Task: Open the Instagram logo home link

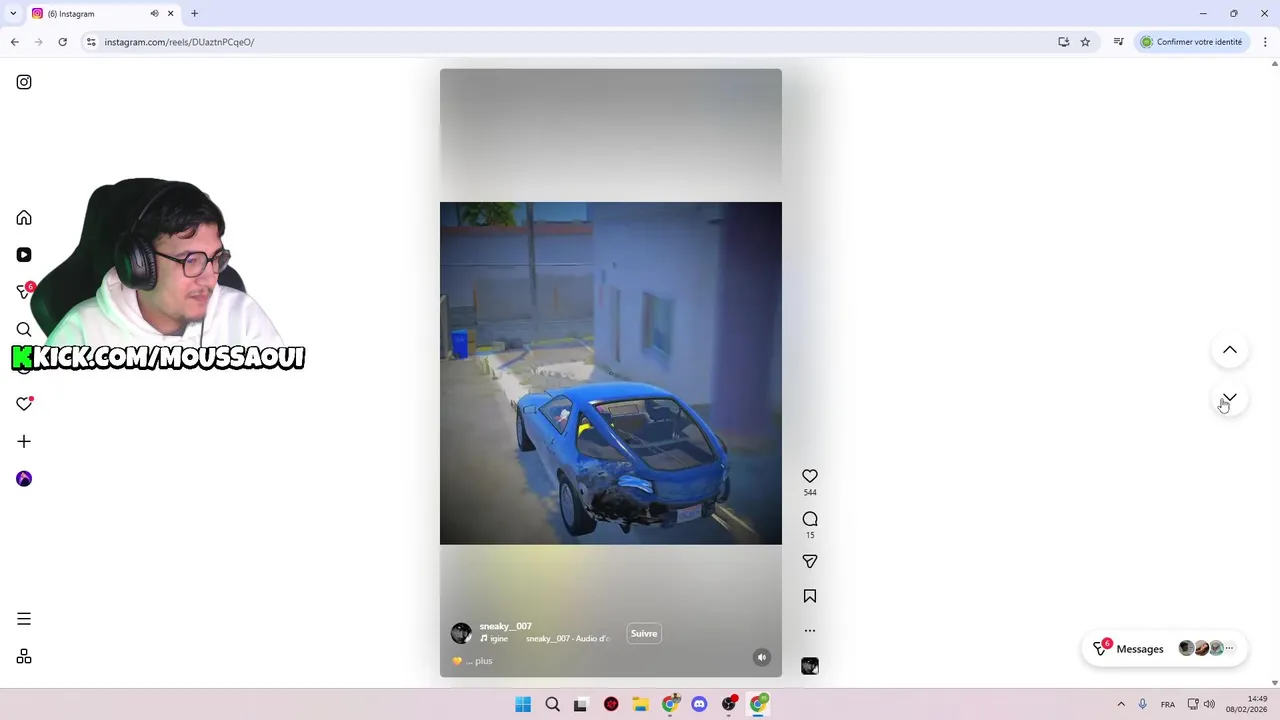Action: pyautogui.click(x=24, y=82)
